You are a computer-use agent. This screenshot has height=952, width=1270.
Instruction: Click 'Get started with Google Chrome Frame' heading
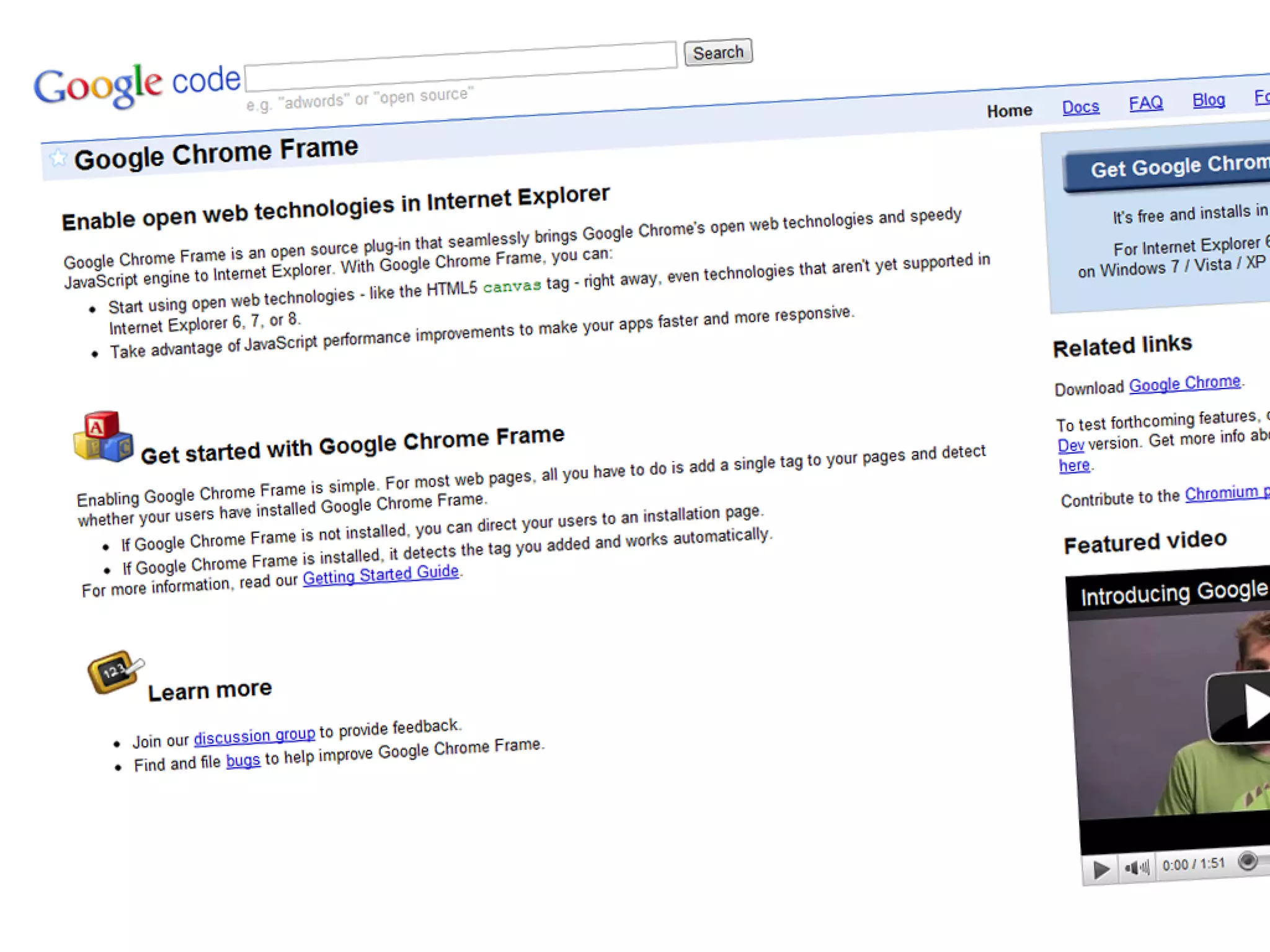(x=352, y=445)
